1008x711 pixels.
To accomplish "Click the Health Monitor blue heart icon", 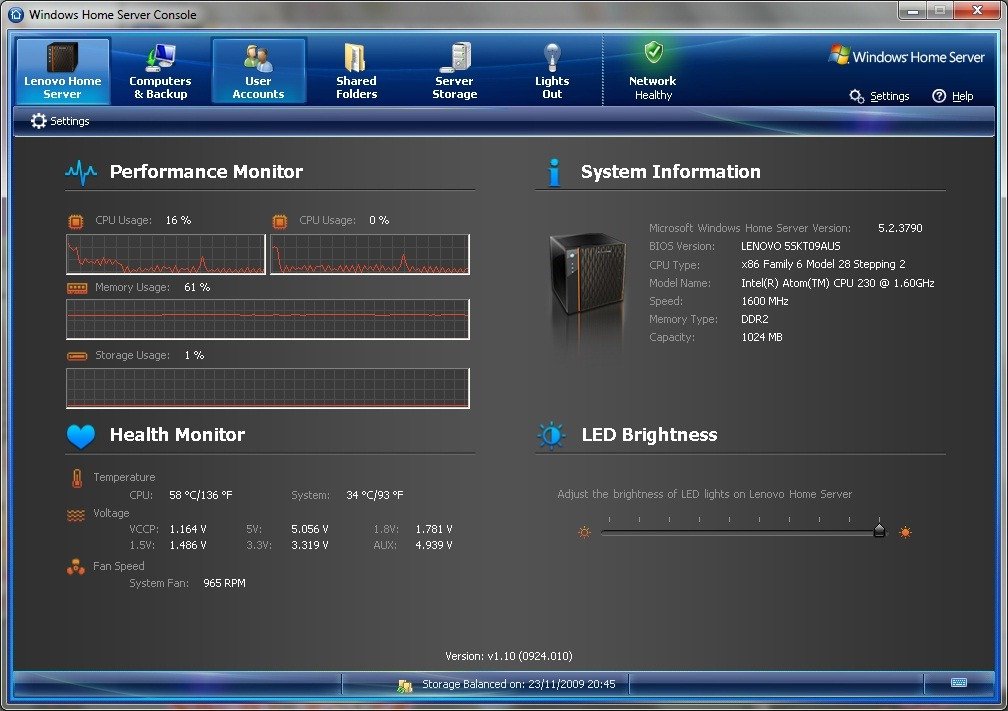I will pyautogui.click(x=81, y=436).
